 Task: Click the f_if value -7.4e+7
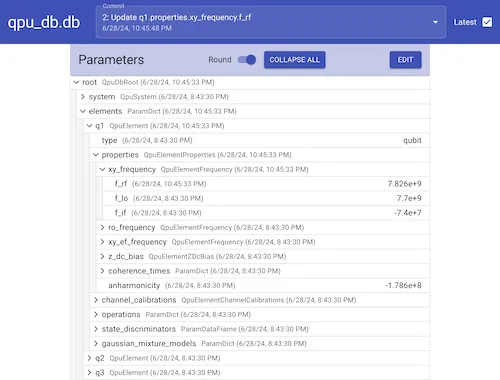click(408, 213)
